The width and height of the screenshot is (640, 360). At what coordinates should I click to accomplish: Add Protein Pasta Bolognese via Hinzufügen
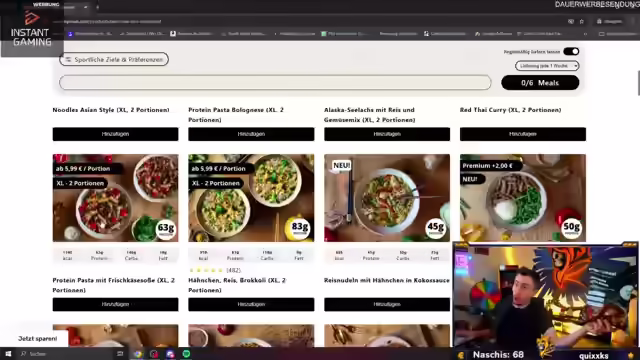click(251, 134)
